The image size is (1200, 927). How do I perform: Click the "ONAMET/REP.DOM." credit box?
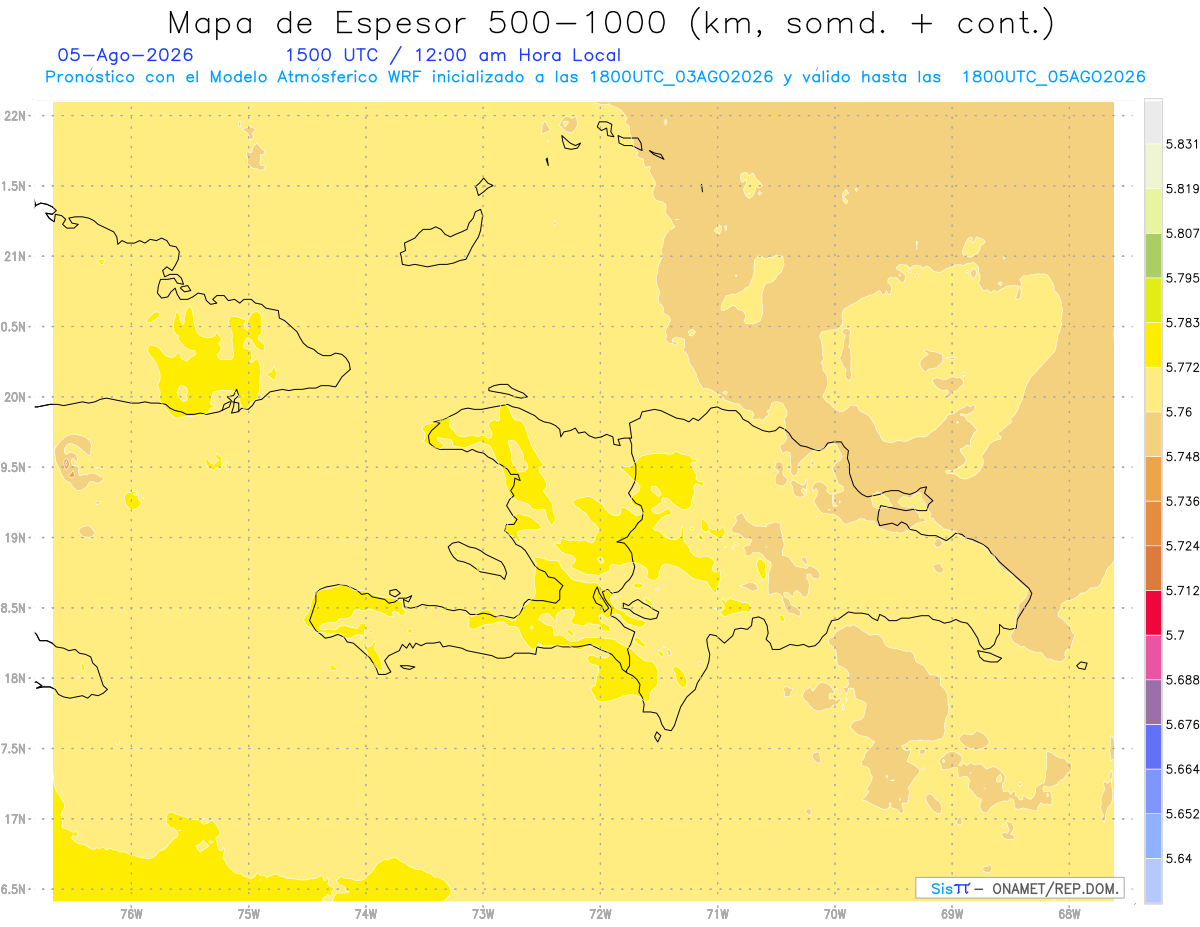(x=1020, y=888)
